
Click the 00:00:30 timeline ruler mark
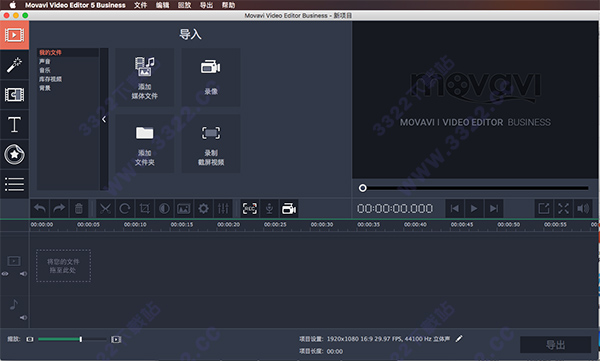pos(322,225)
